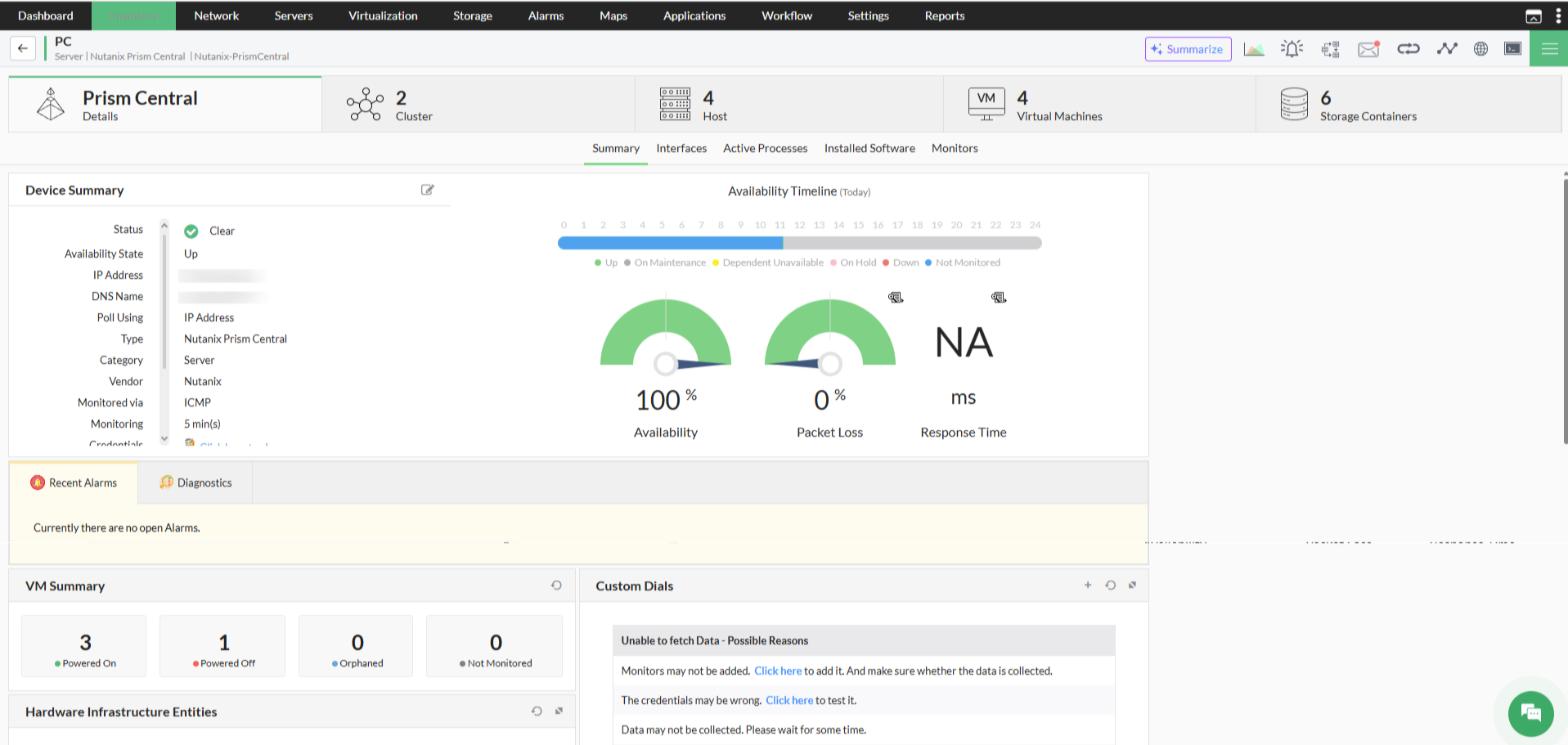
Task: Click the Availability Timeline bar
Action: (x=799, y=243)
